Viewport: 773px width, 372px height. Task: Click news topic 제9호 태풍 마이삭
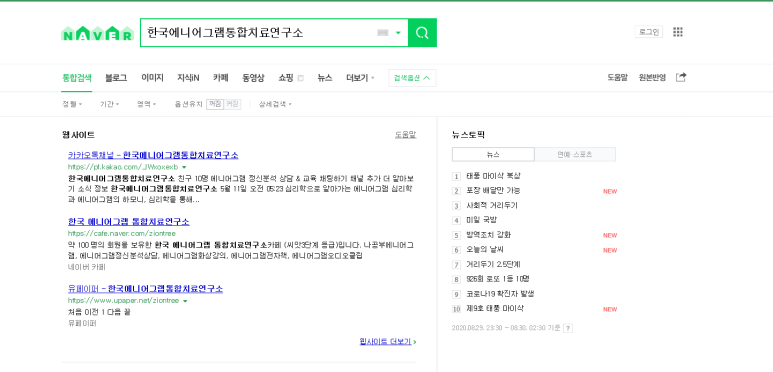494,309
